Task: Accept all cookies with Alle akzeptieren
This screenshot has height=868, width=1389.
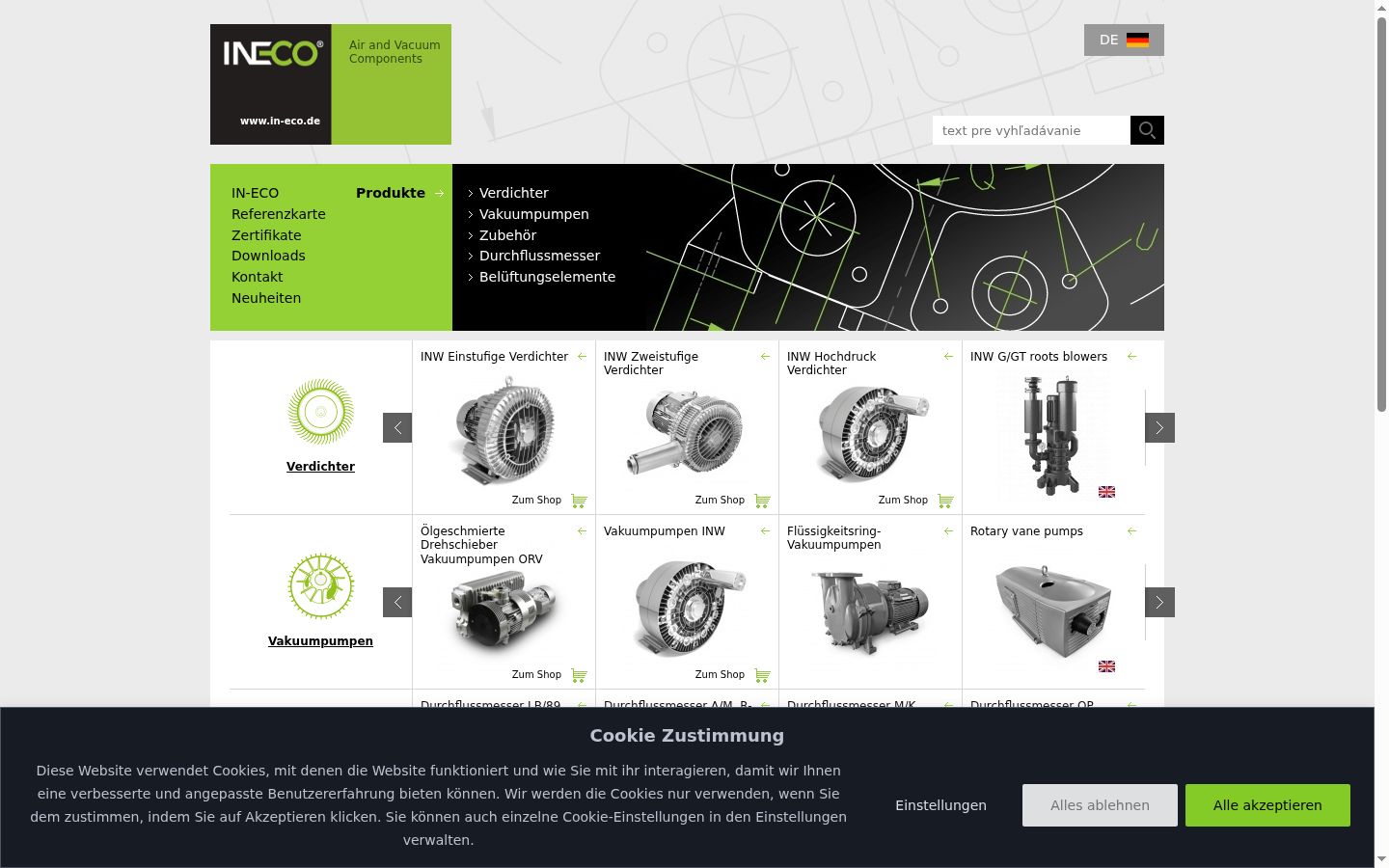Action: (1267, 805)
